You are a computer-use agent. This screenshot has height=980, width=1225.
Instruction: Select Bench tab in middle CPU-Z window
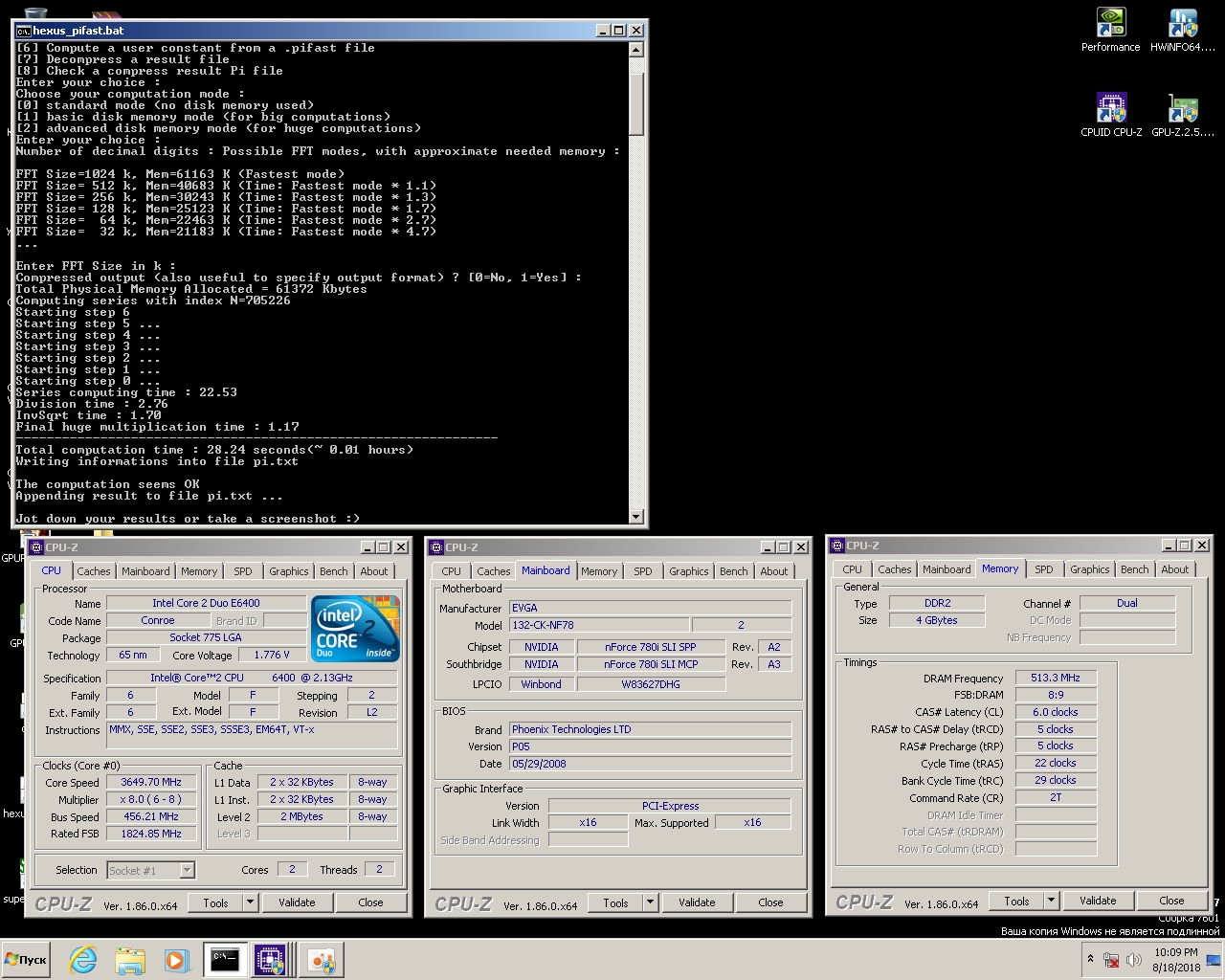coord(734,571)
